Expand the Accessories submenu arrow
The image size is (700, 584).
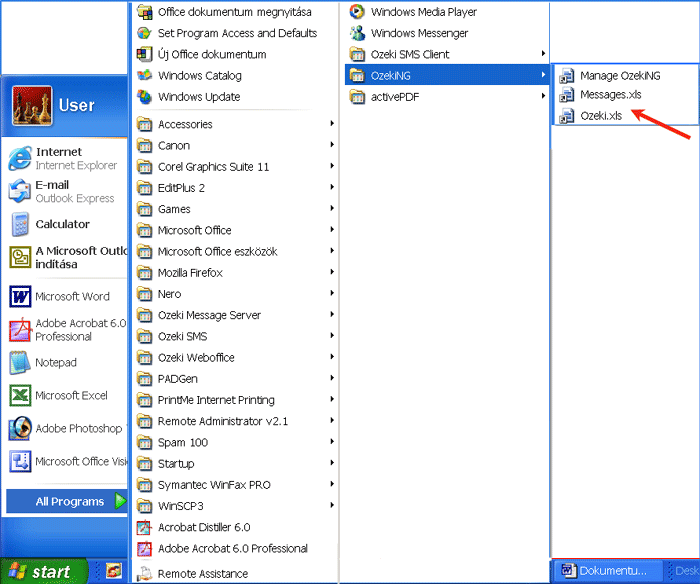click(x=332, y=123)
